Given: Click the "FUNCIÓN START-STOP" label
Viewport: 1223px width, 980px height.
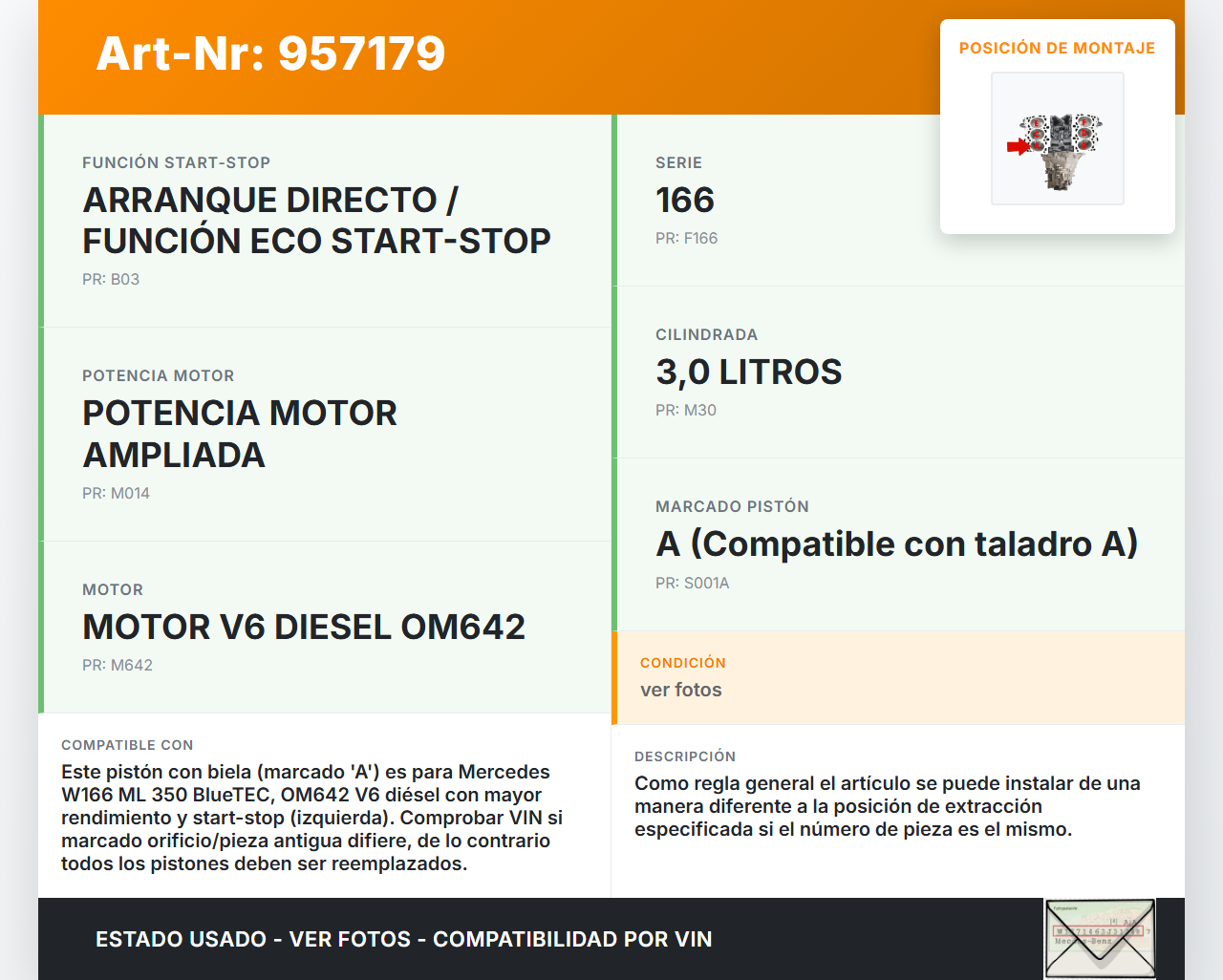Looking at the screenshot, I should pos(177,162).
